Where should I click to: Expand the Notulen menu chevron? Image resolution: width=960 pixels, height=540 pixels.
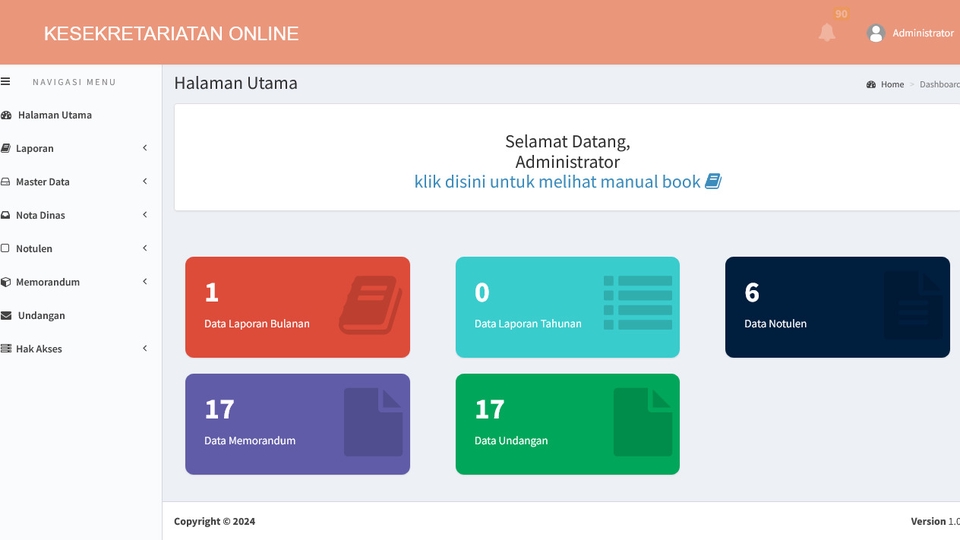pyautogui.click(x=145, y=248)
